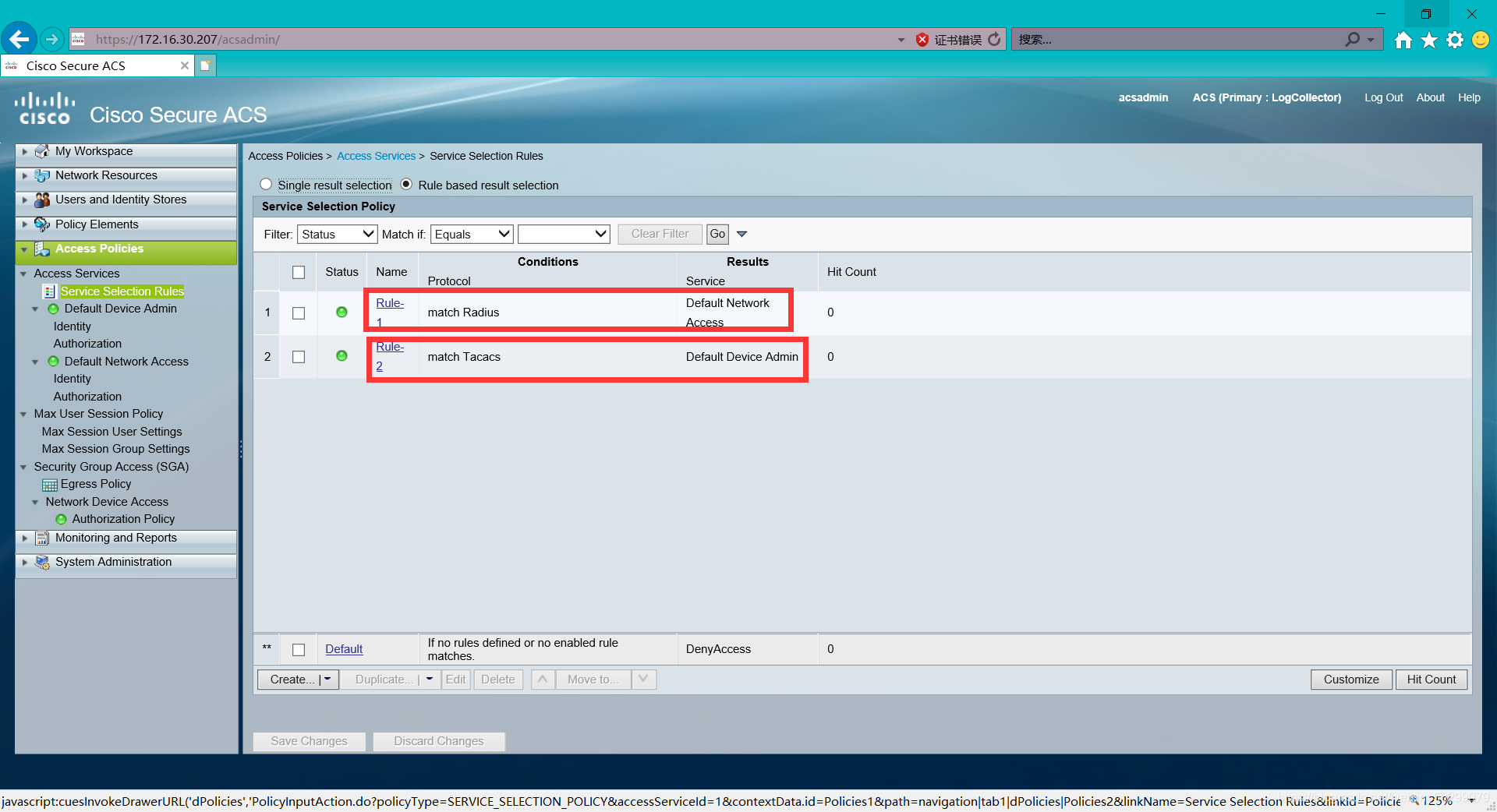Click the move rule up arrow button
The image size is (1497, 812).
tap(543, 680)
